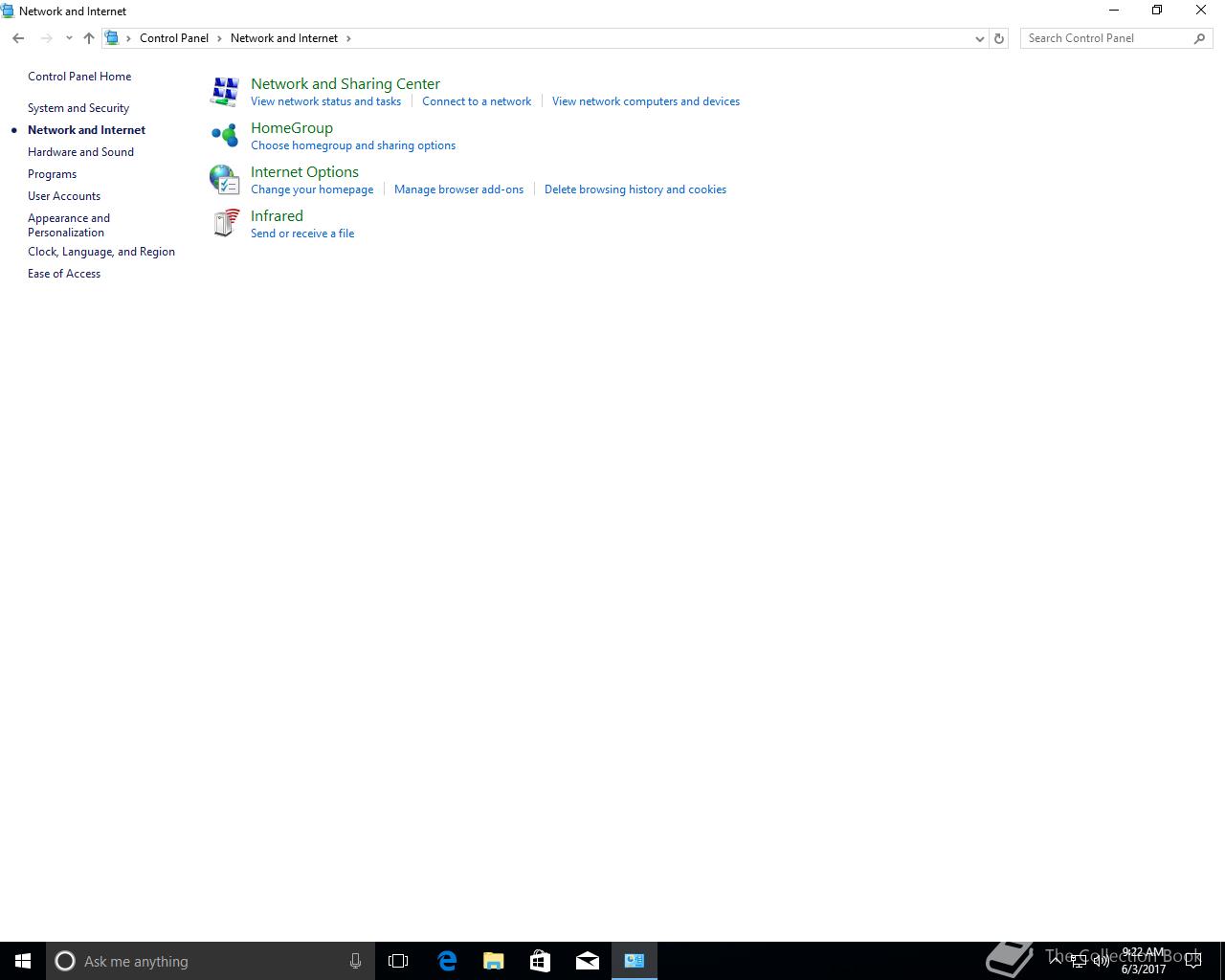Show hidden tray icons
Screen dimensions: 1225x980
[1056, 961]
